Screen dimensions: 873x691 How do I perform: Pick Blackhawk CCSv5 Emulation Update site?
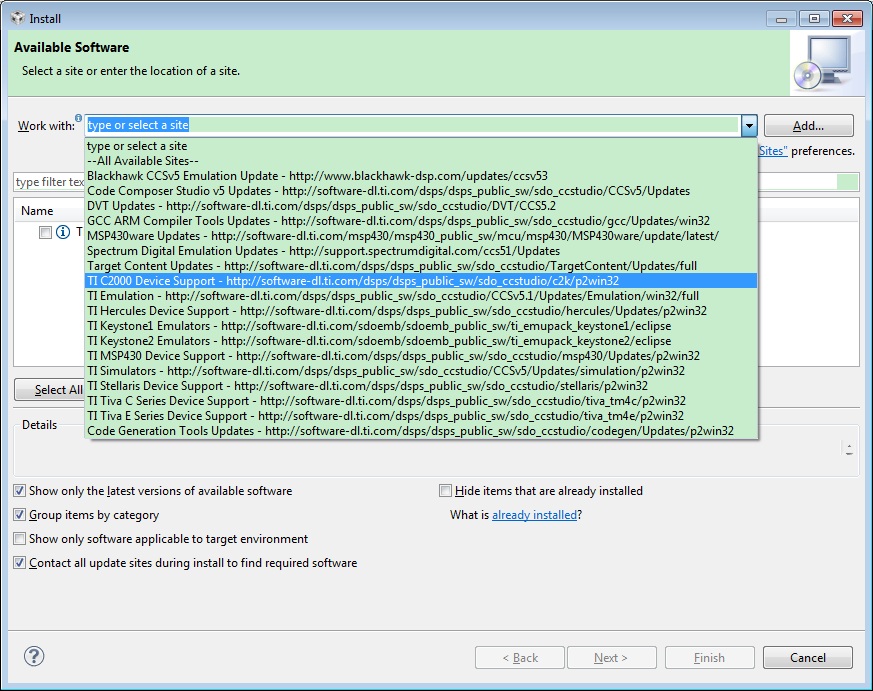[421, 176]
